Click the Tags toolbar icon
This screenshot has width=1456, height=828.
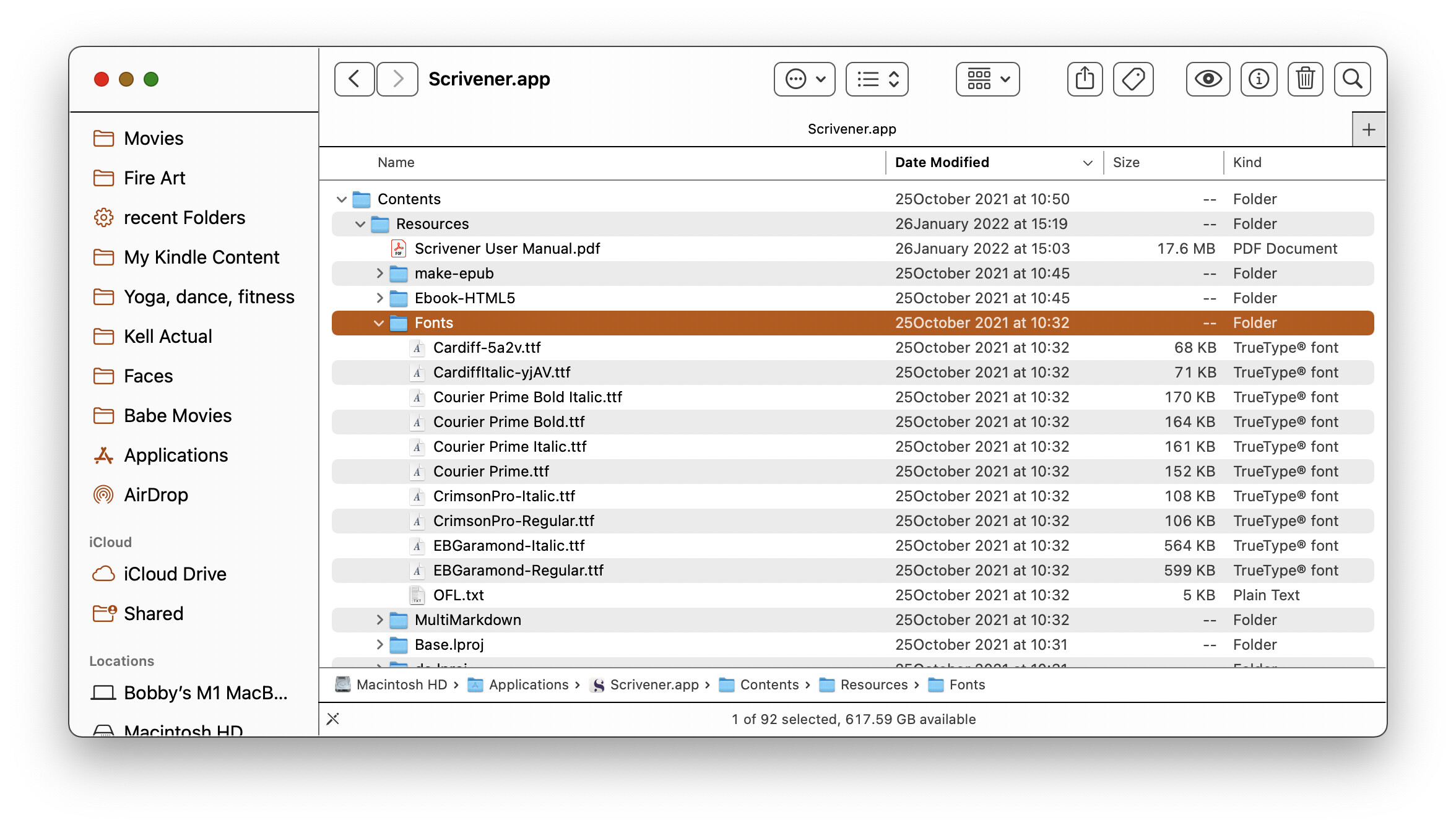(1133, 79)
